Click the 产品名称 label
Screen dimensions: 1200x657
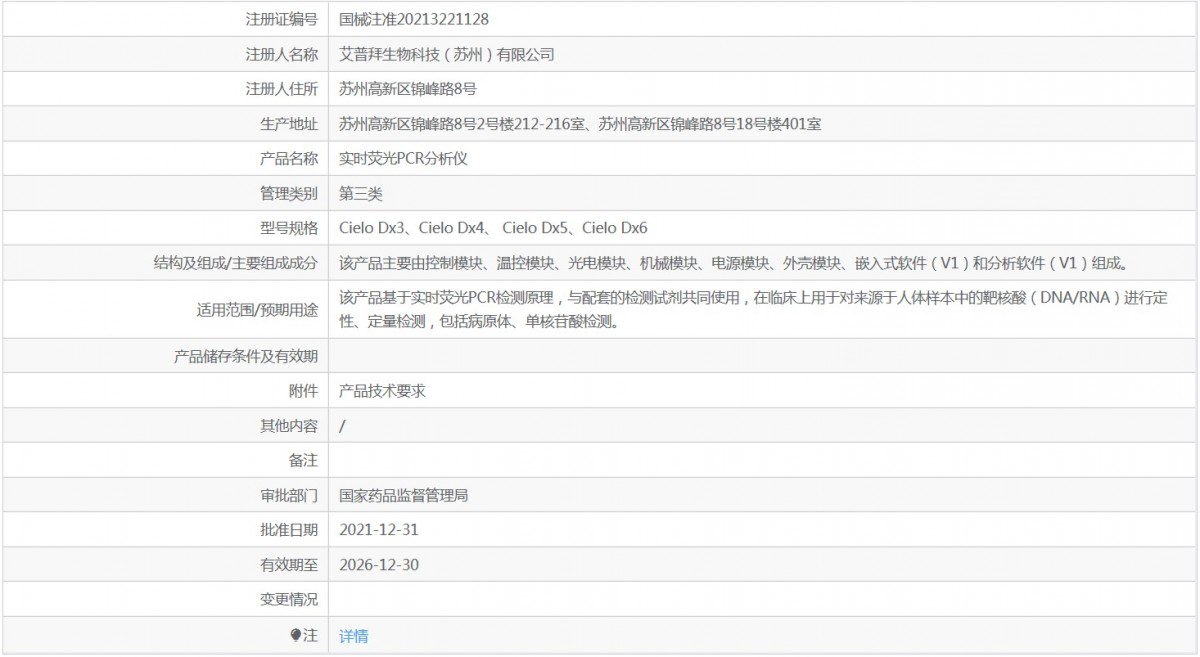tap(289, 159)
